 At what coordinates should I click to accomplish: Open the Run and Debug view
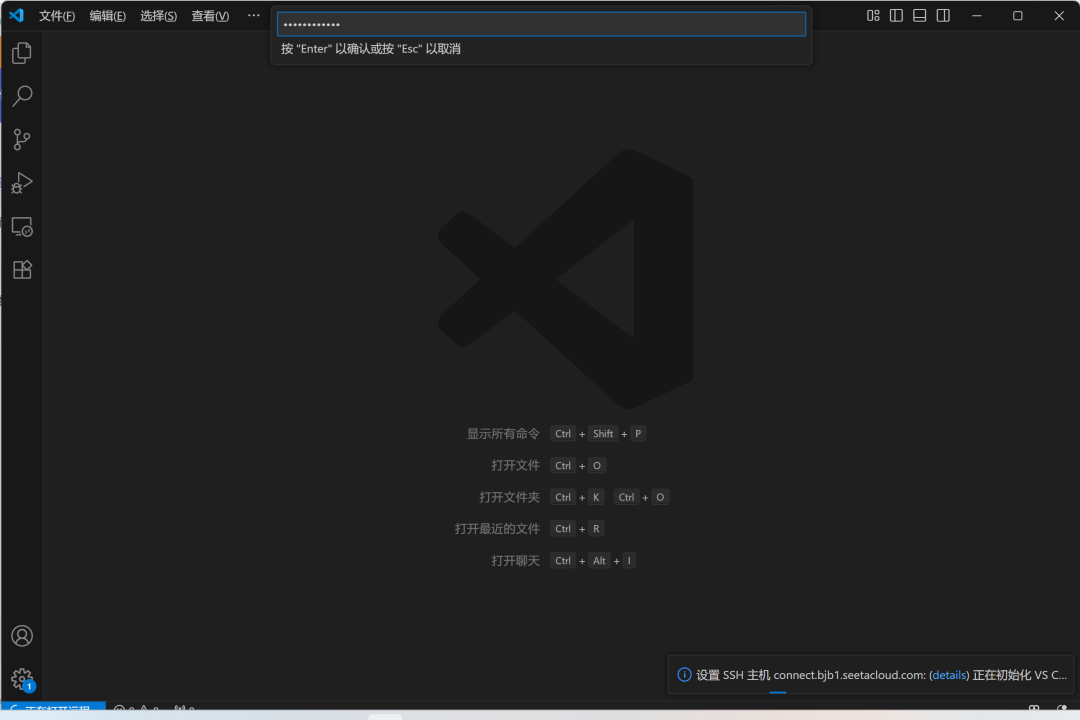coord(22,183)
